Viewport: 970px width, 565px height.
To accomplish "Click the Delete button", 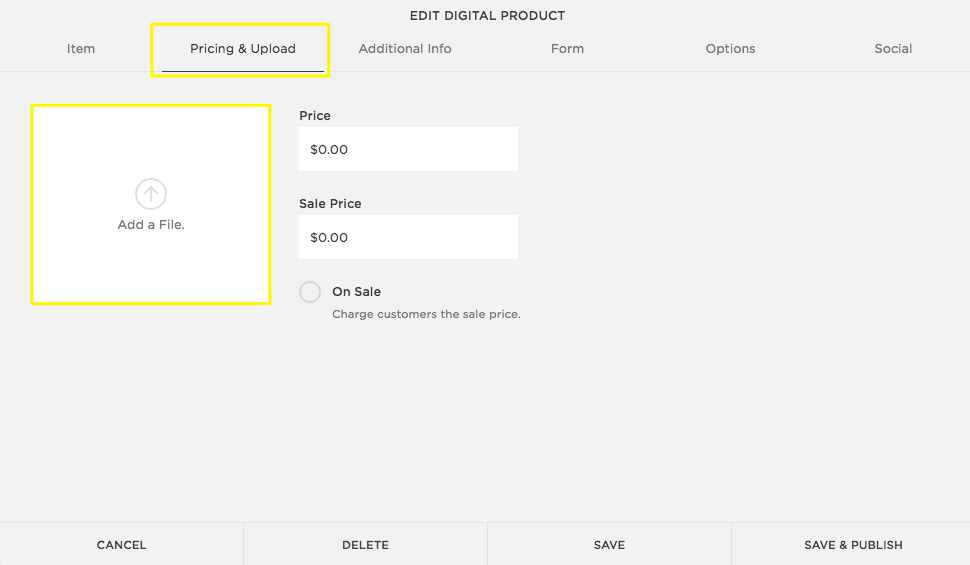I will click(x=365, y=545).
